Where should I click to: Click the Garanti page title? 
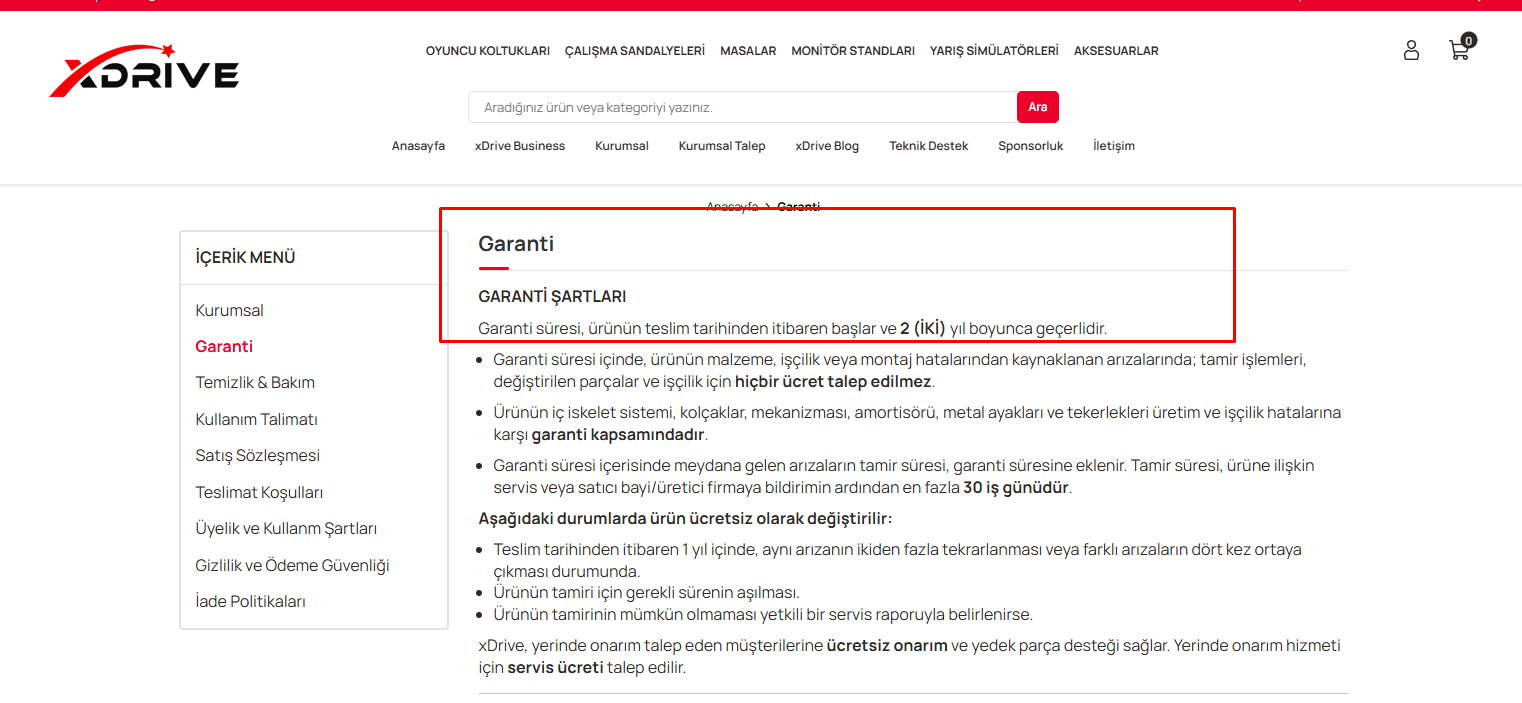click(516, 243)
